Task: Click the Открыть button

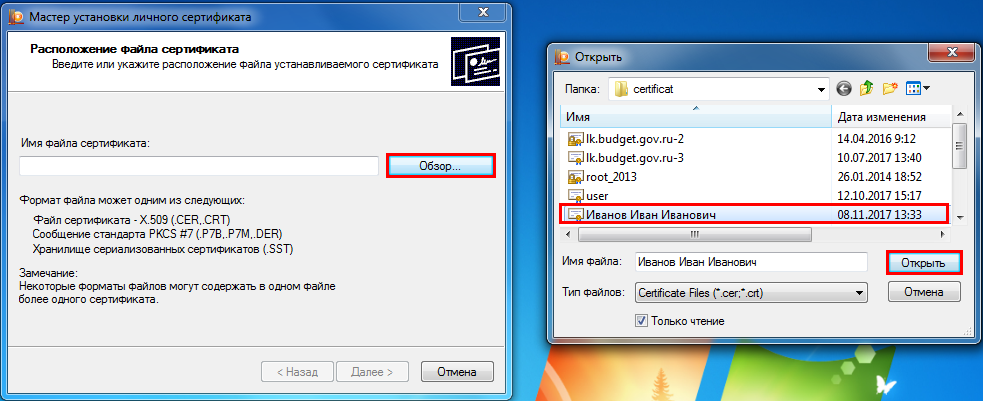Action: pos(923,263)
